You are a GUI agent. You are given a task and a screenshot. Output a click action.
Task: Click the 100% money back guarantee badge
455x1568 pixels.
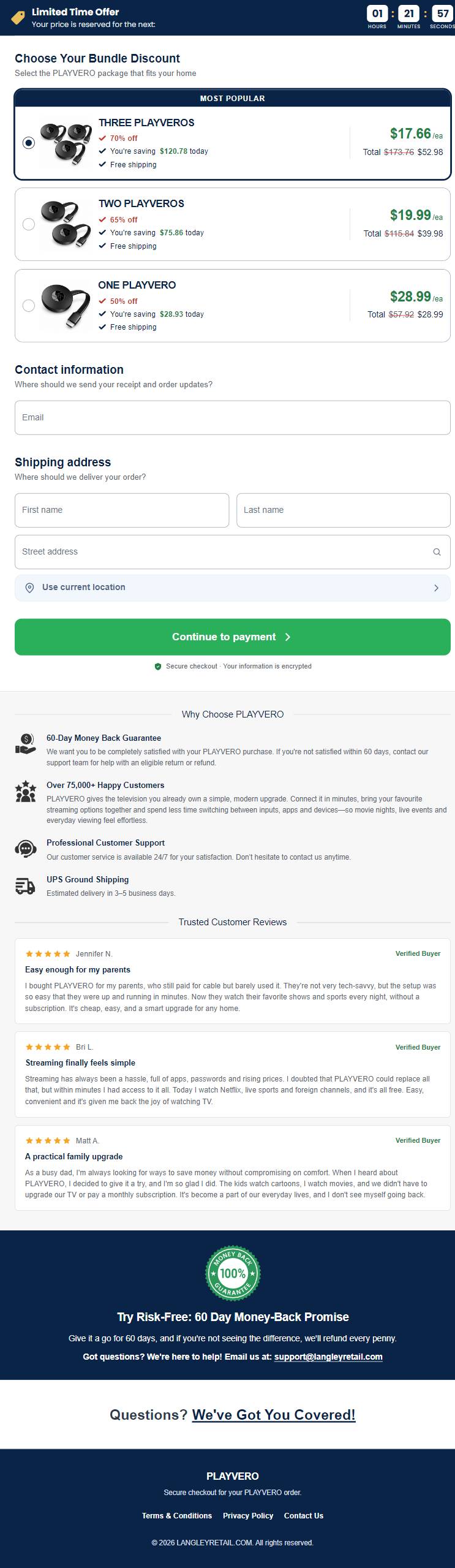(x=233, y=1273)
